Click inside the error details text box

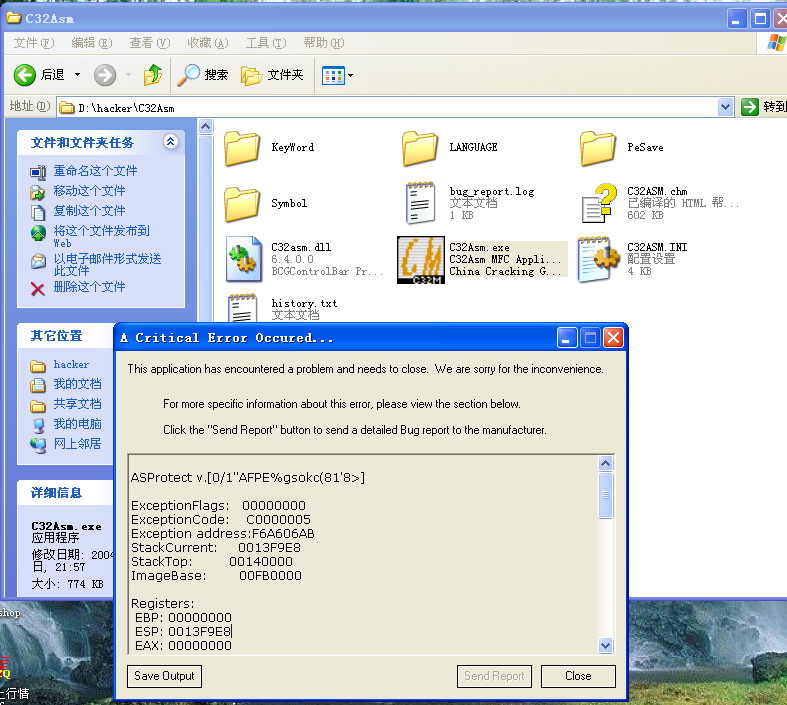click(363, 555)
